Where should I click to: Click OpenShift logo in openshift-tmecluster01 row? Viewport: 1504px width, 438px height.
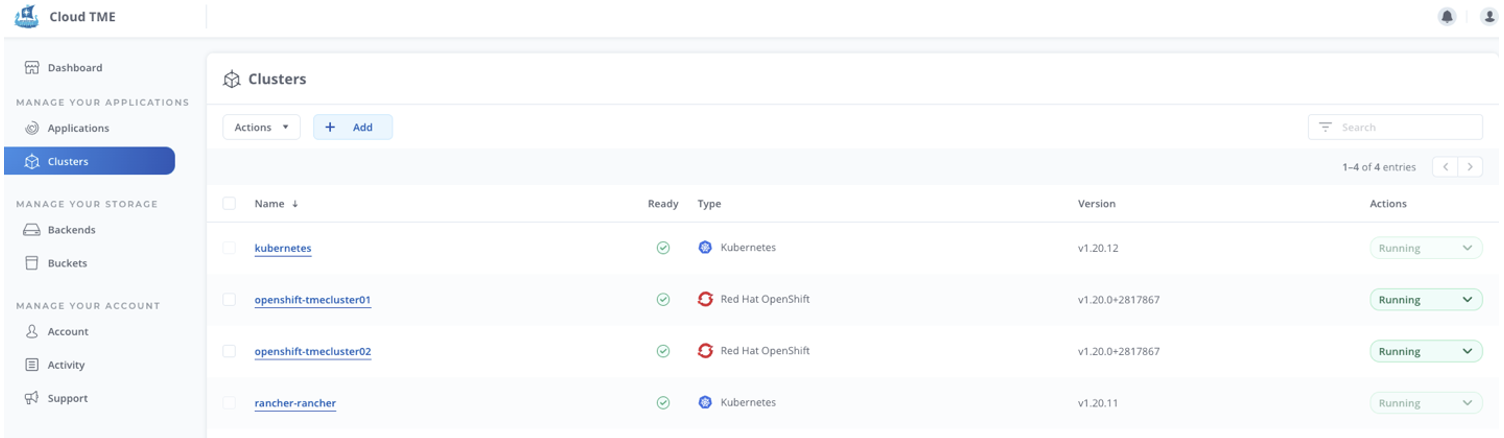click(705, 299)
